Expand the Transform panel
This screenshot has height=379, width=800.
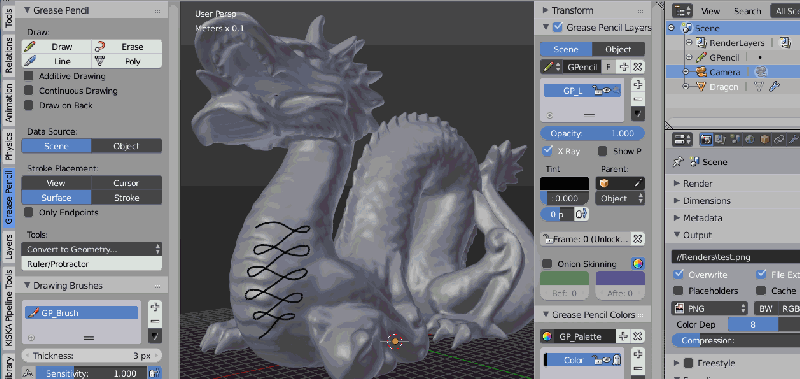(x=545, y=10)
